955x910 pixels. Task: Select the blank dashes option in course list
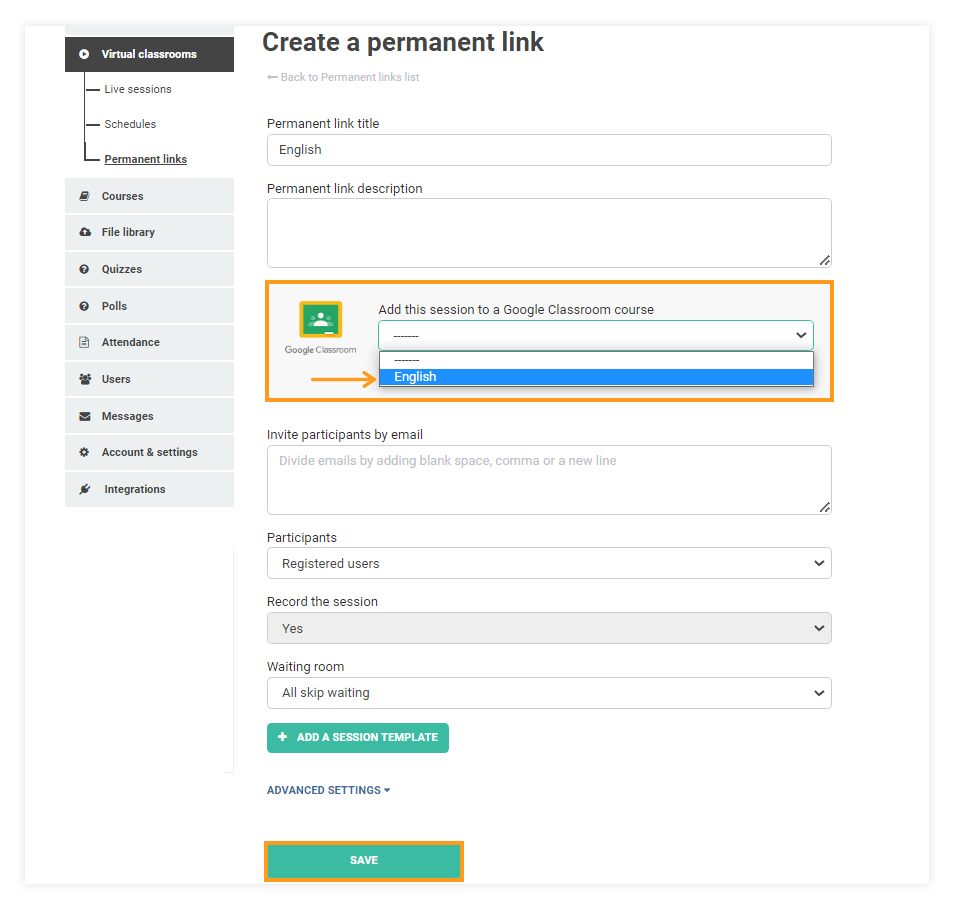(596, 361)
